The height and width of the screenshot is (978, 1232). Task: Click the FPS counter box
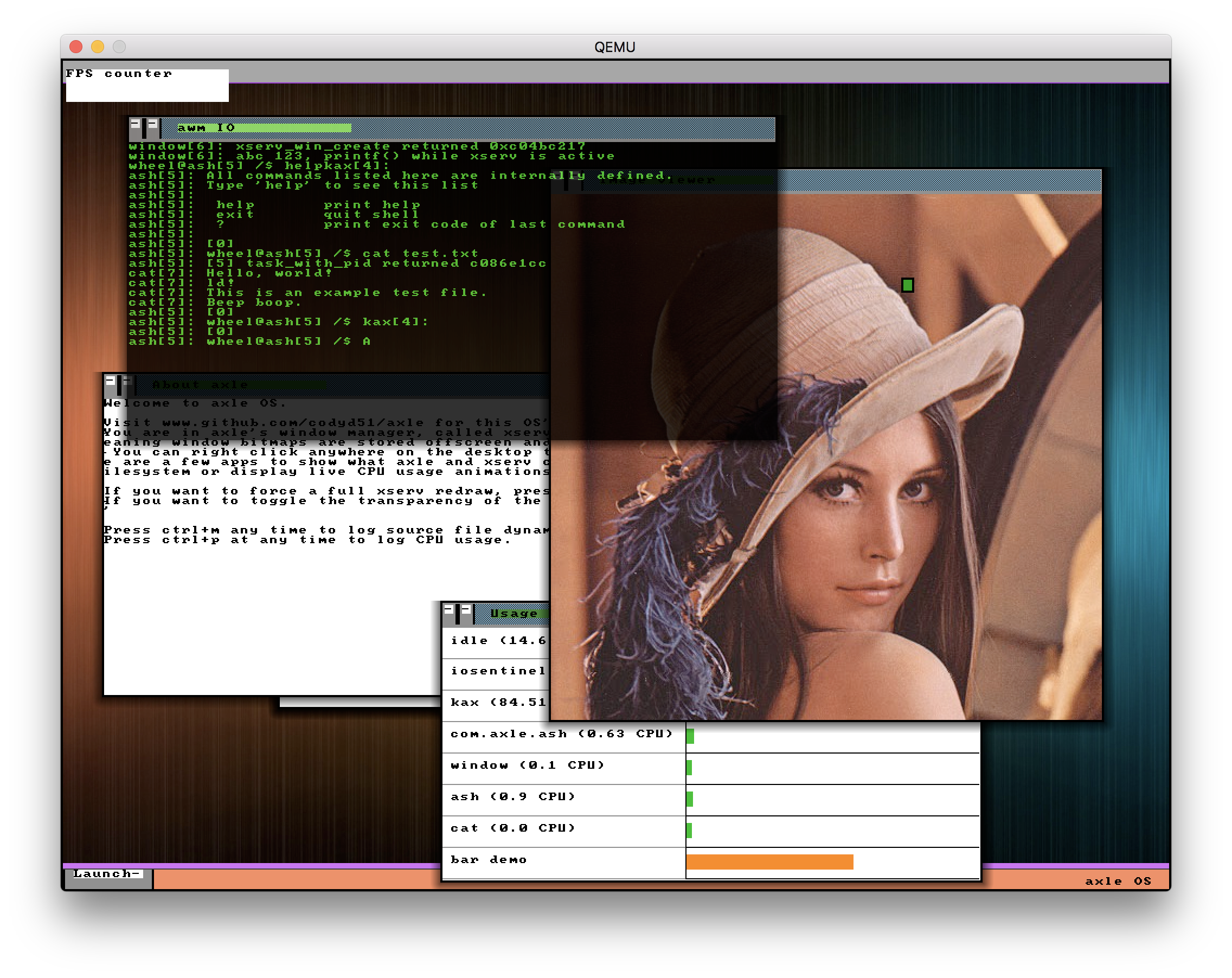(x=147, y=86)
